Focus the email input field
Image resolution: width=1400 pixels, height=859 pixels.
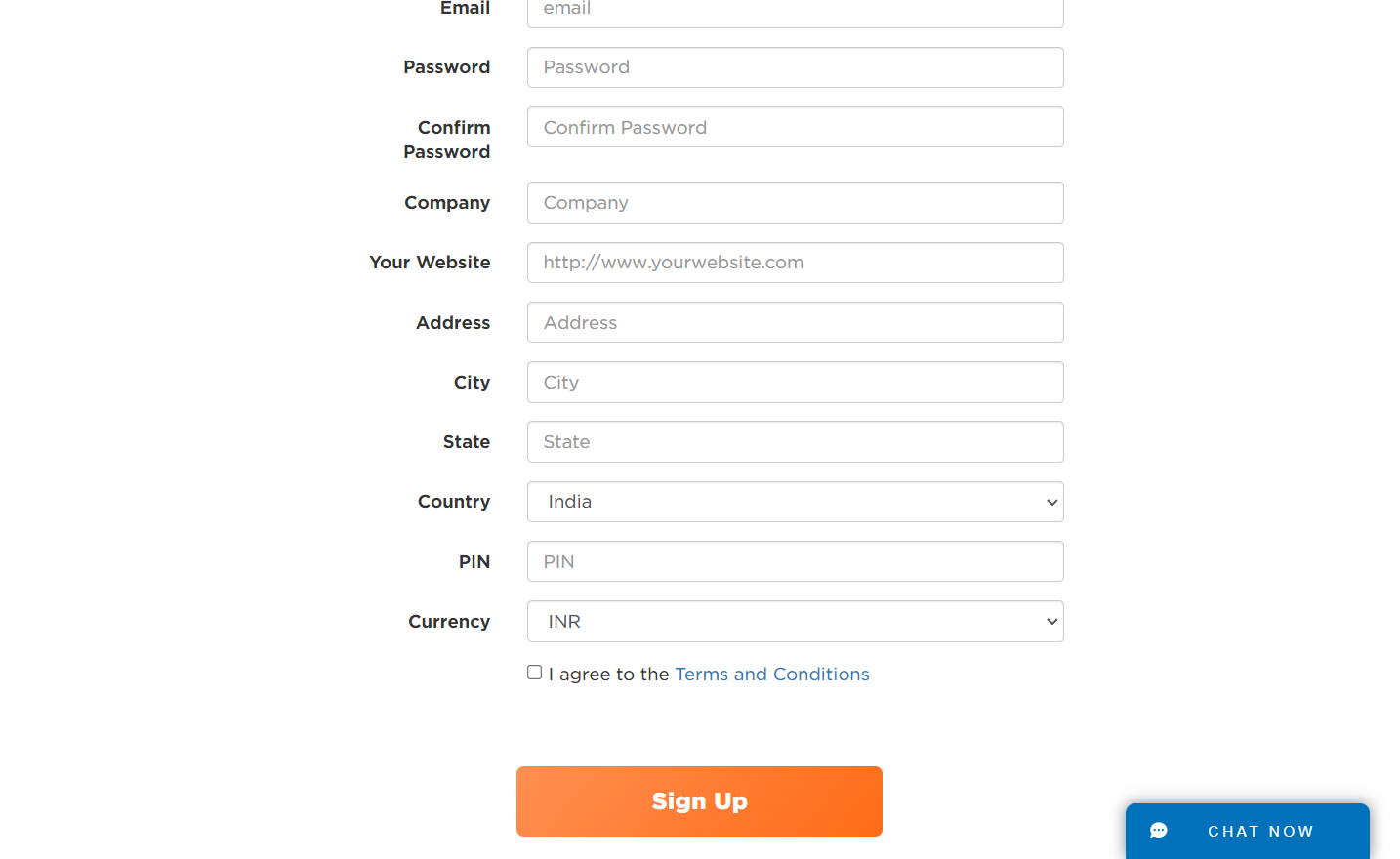click(795, 10)
